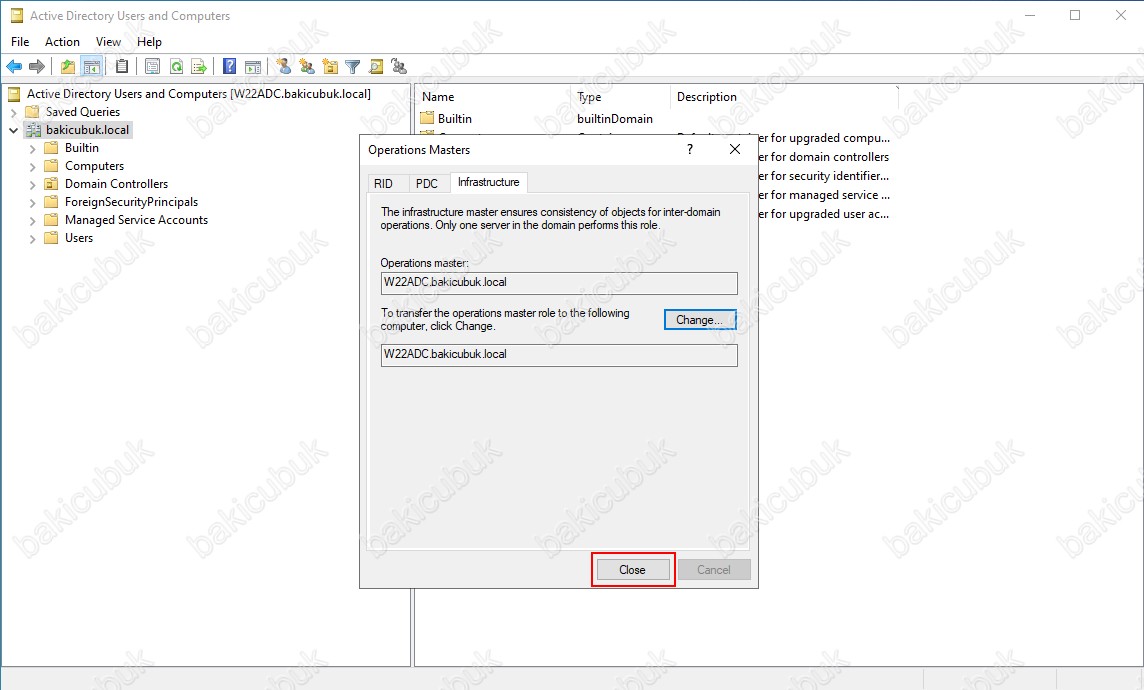Click the Operations master name field
This screenshot has width=1144, height=690.
(x=559, y=283)
